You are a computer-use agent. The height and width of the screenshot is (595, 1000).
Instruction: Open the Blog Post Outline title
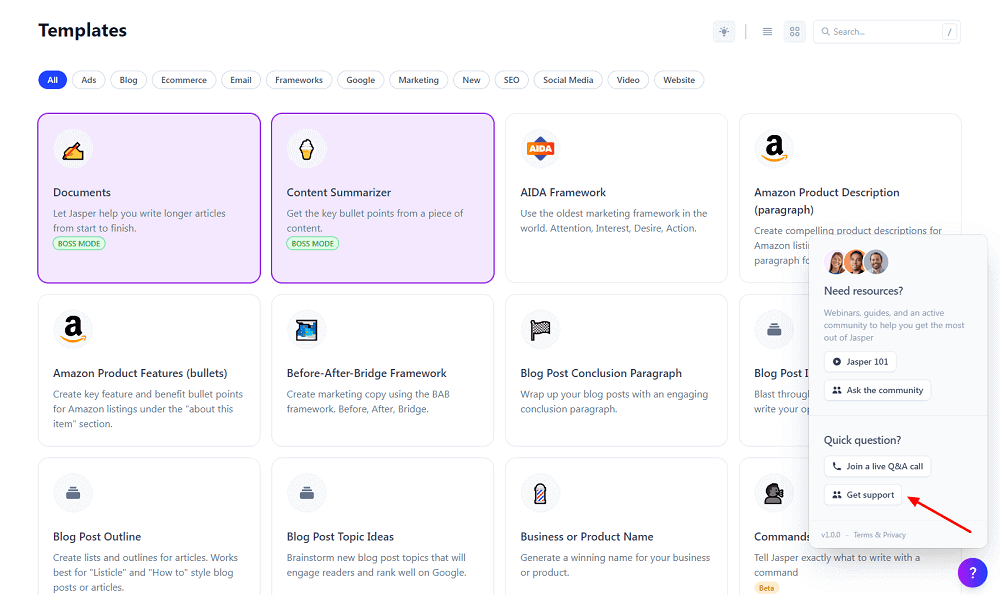pos(97,537)
